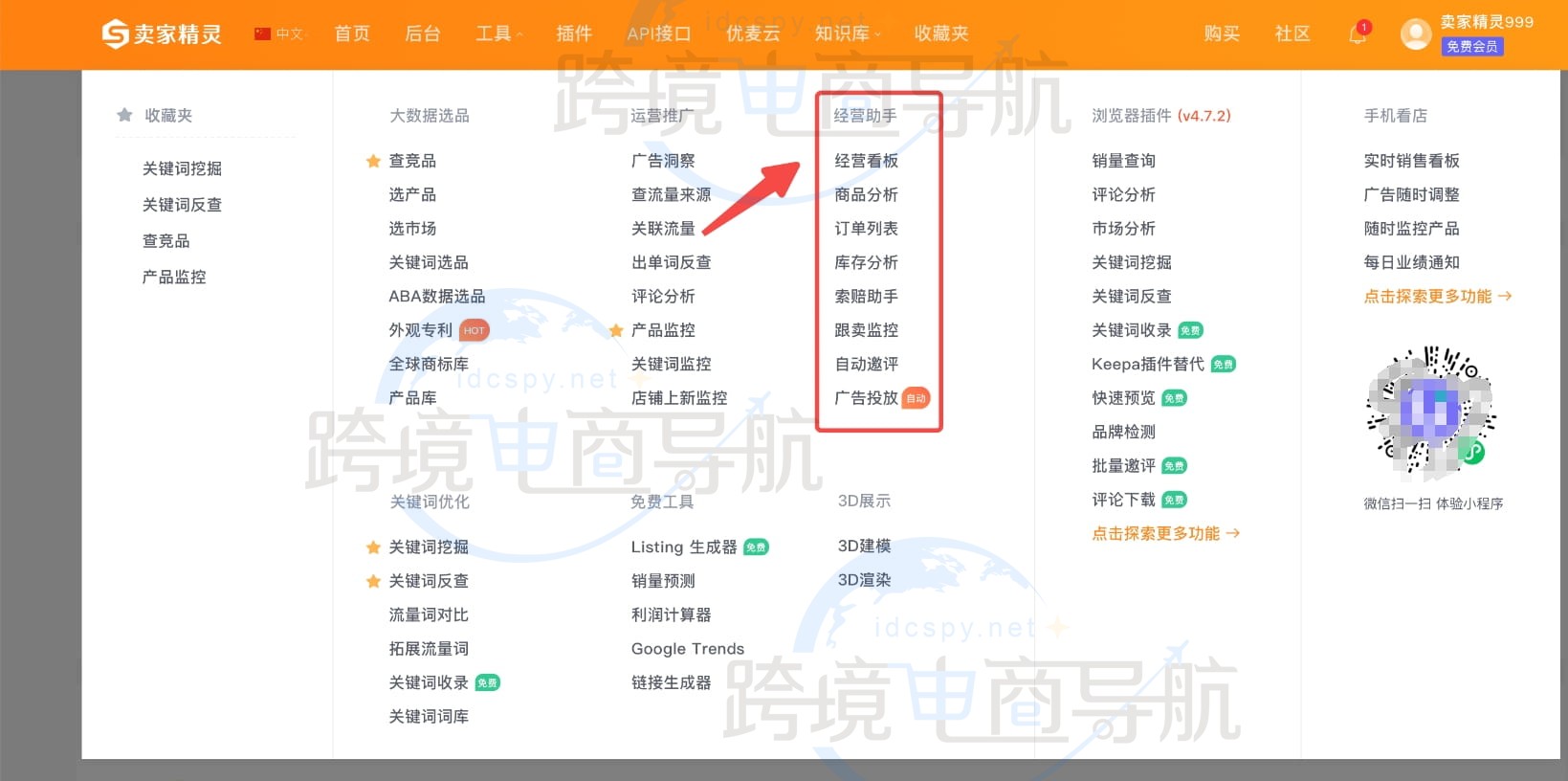Open 拓展流量词 tool

pos(429,649)
